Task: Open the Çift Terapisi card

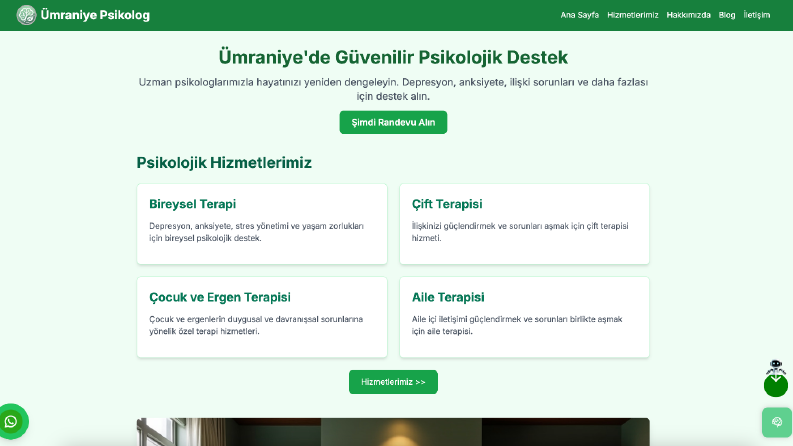Action: point(524,224)
